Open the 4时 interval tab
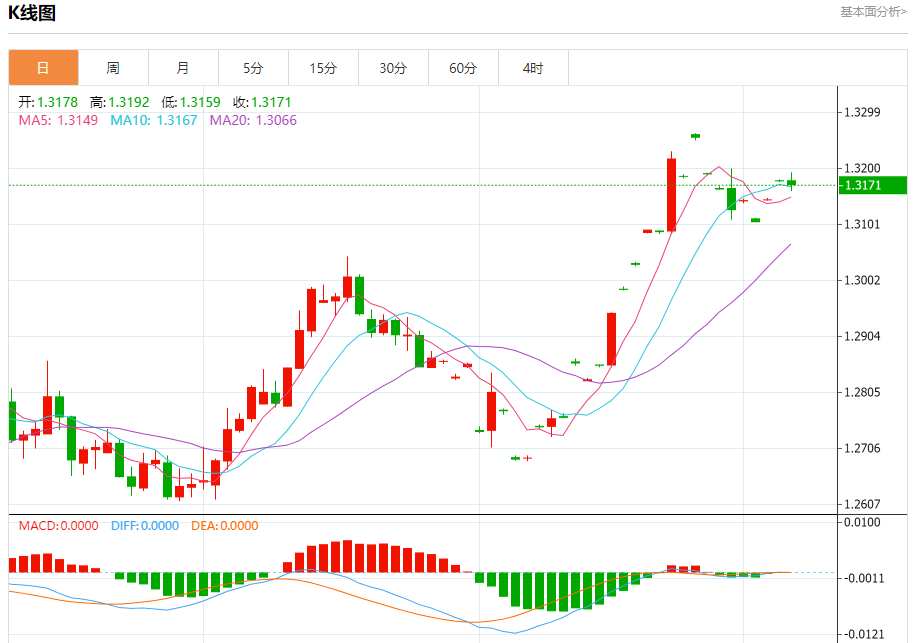The image size is (914, 643). pos(533,68)
